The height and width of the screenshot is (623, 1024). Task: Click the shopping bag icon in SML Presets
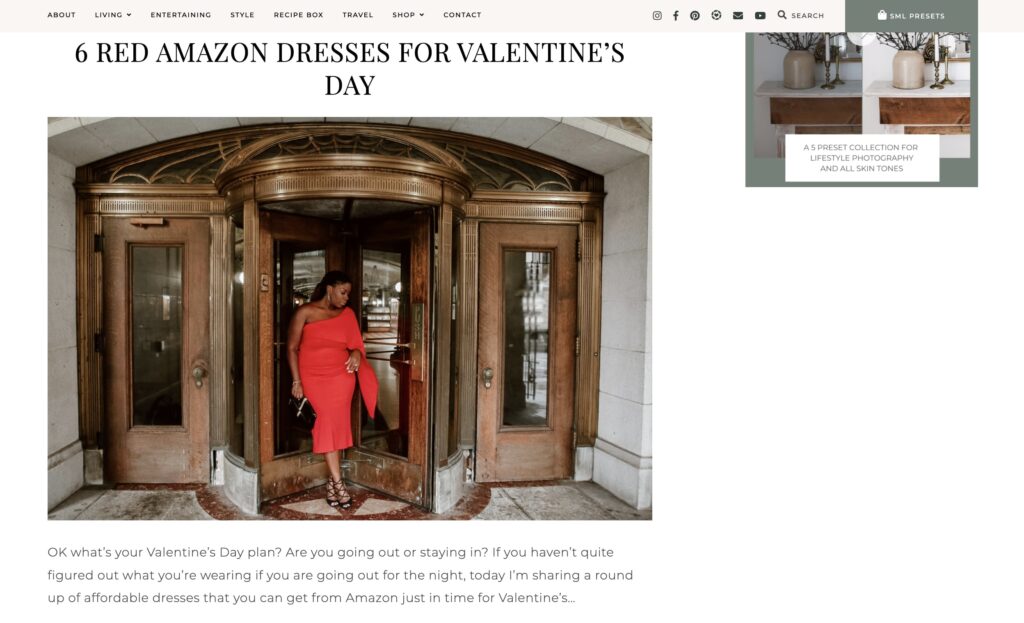point(882,15)
